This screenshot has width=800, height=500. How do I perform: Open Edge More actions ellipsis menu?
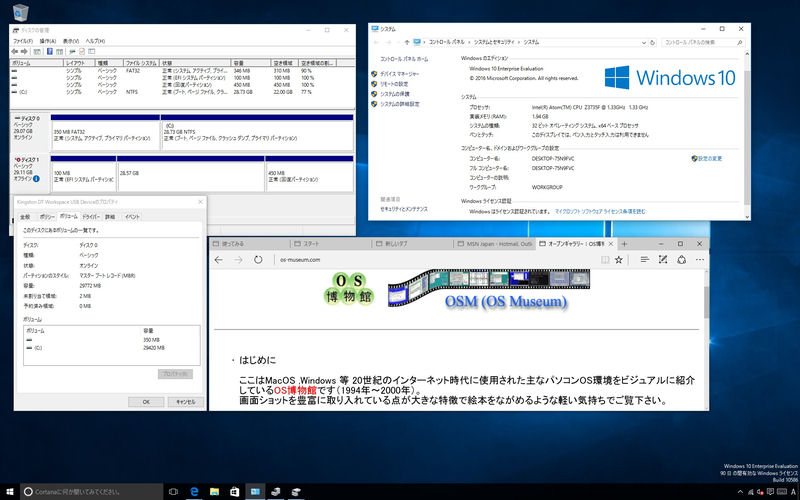click(x=699, y=260)
